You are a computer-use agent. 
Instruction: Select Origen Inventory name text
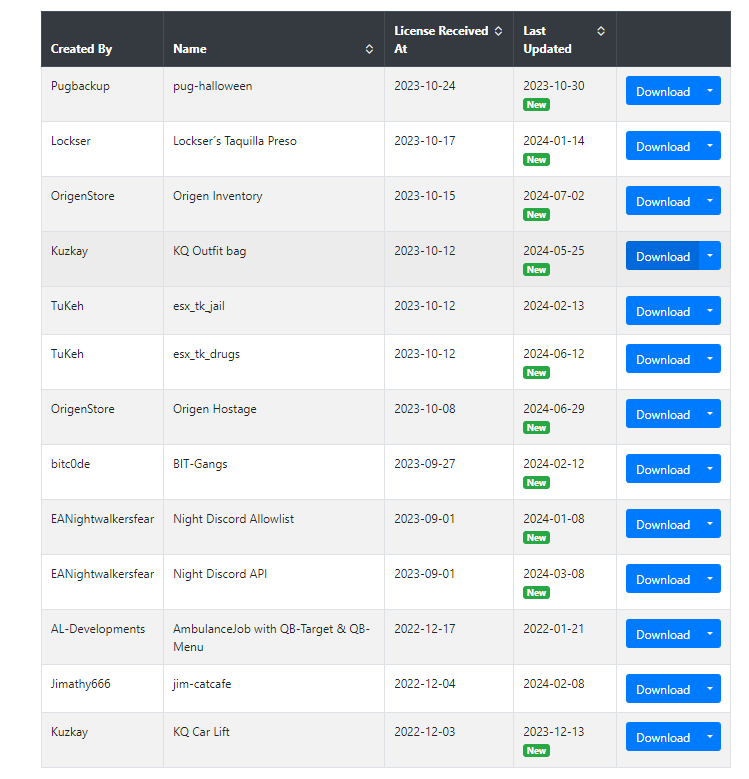click(x=218, y=196)
